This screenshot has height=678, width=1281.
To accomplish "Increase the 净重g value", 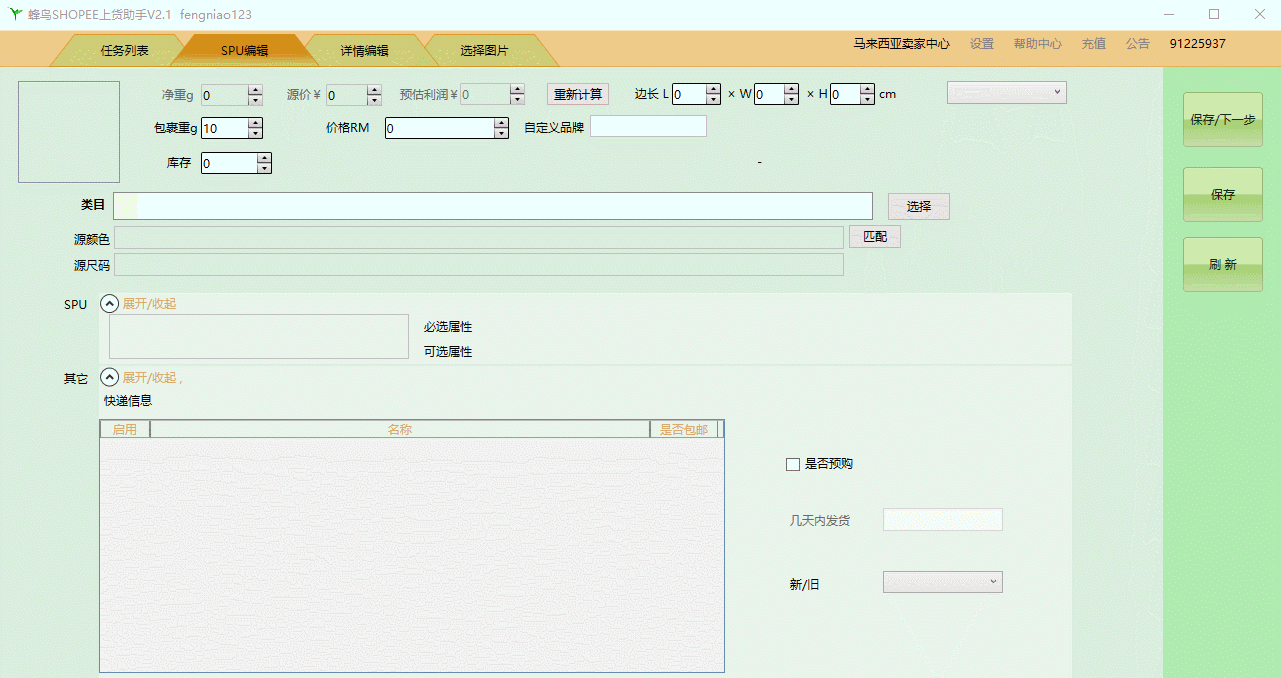I will tap(255, 90).
